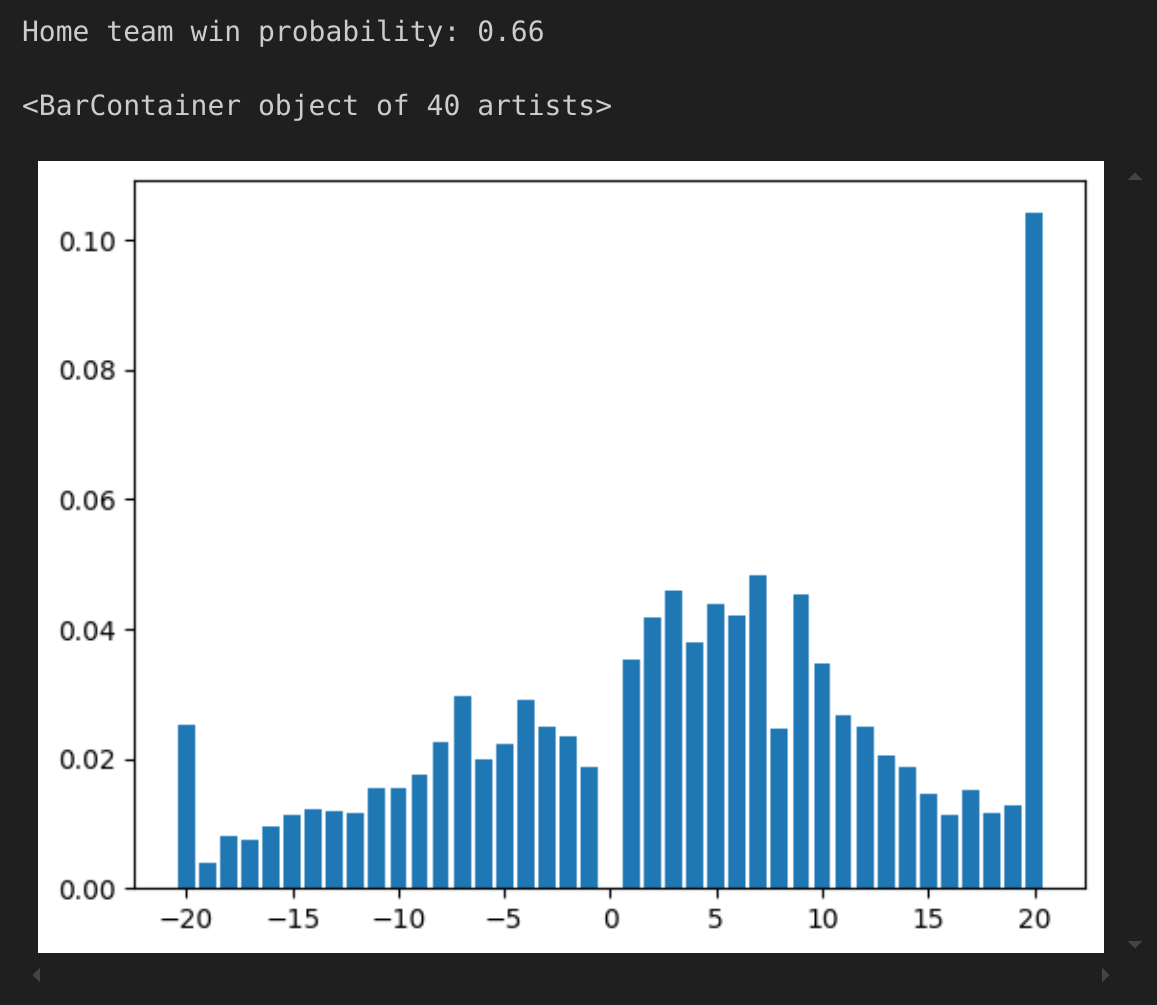Click the bar at x equals -4
1157x1005 pixels.
coord(525,794)
